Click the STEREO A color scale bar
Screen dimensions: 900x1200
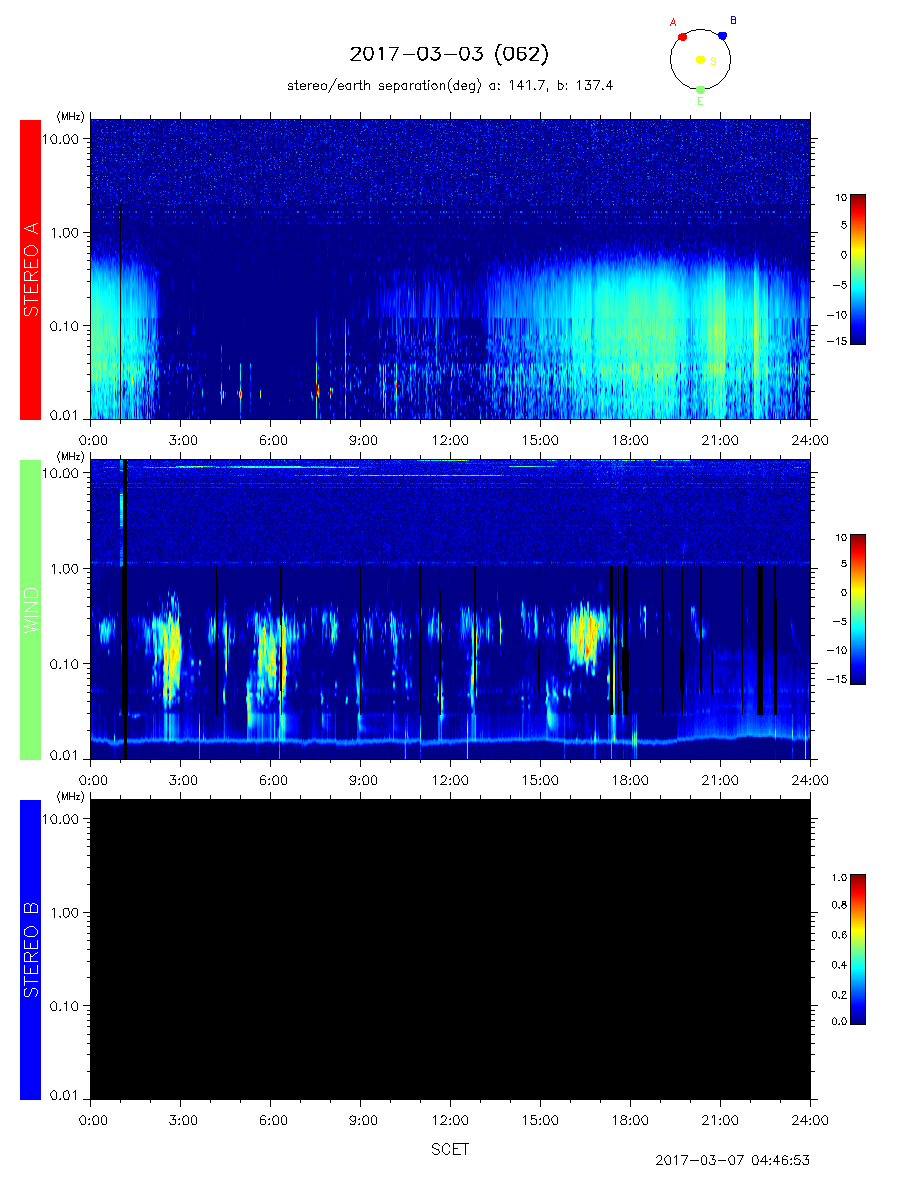[x=858, y=269]
